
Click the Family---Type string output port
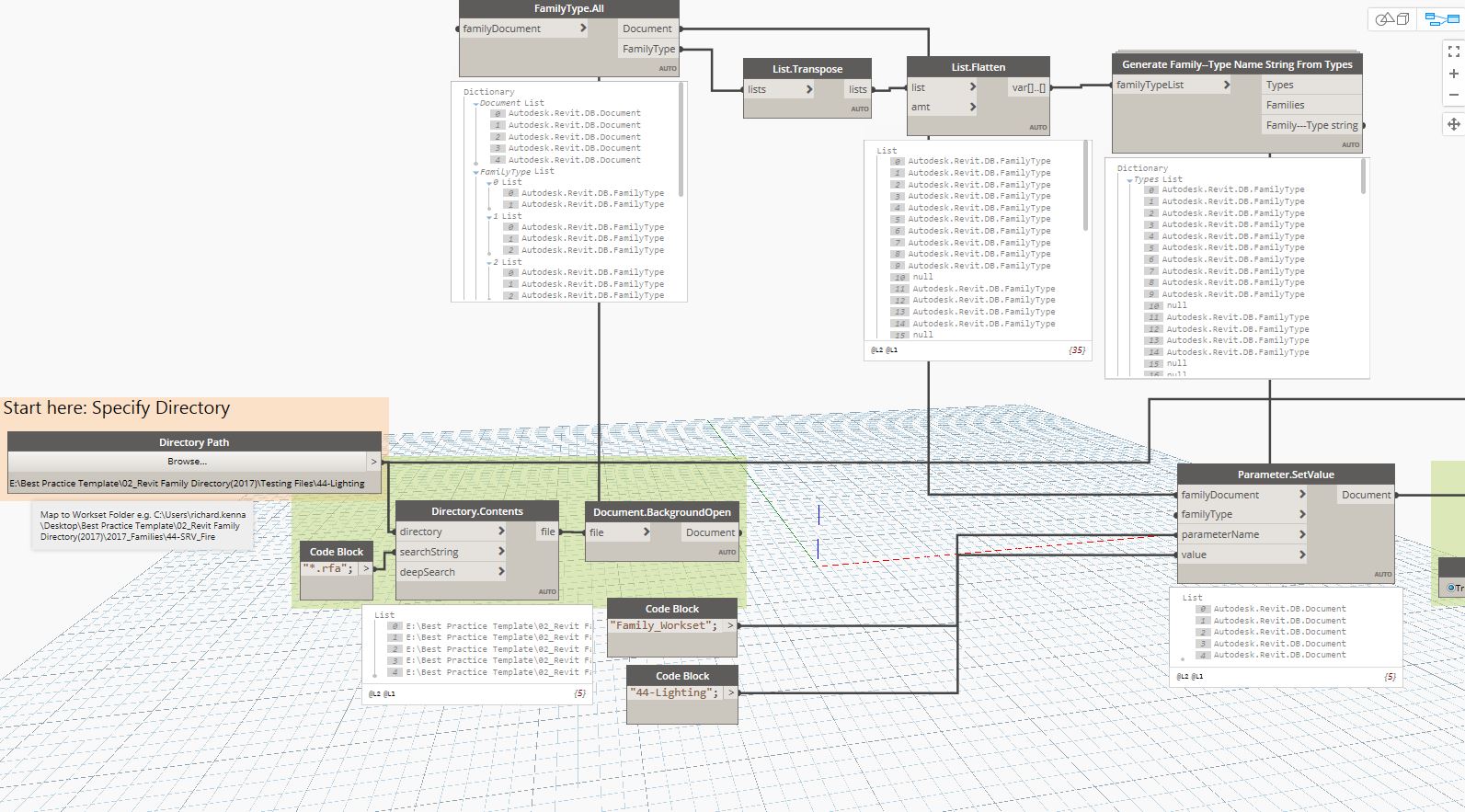pyautogui.click(x=1311, y=125)
